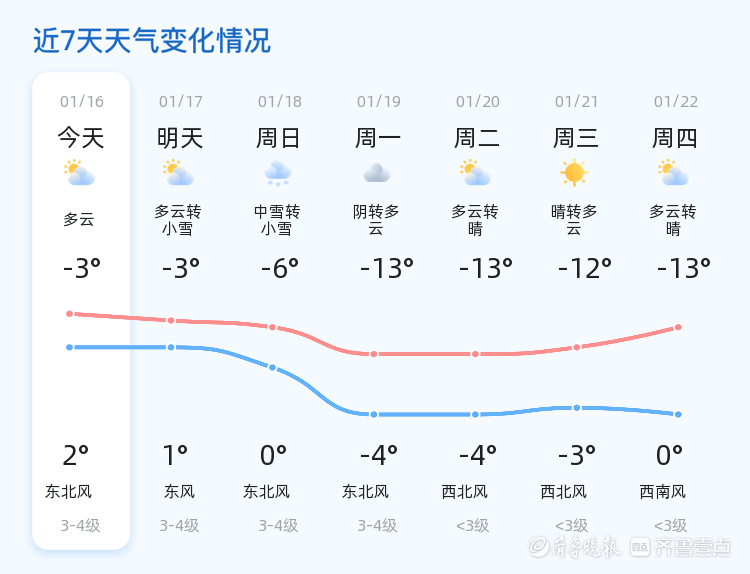750x574 pixels.
Task: Click the 01/19 date label
Action: (x=379, y=102)
